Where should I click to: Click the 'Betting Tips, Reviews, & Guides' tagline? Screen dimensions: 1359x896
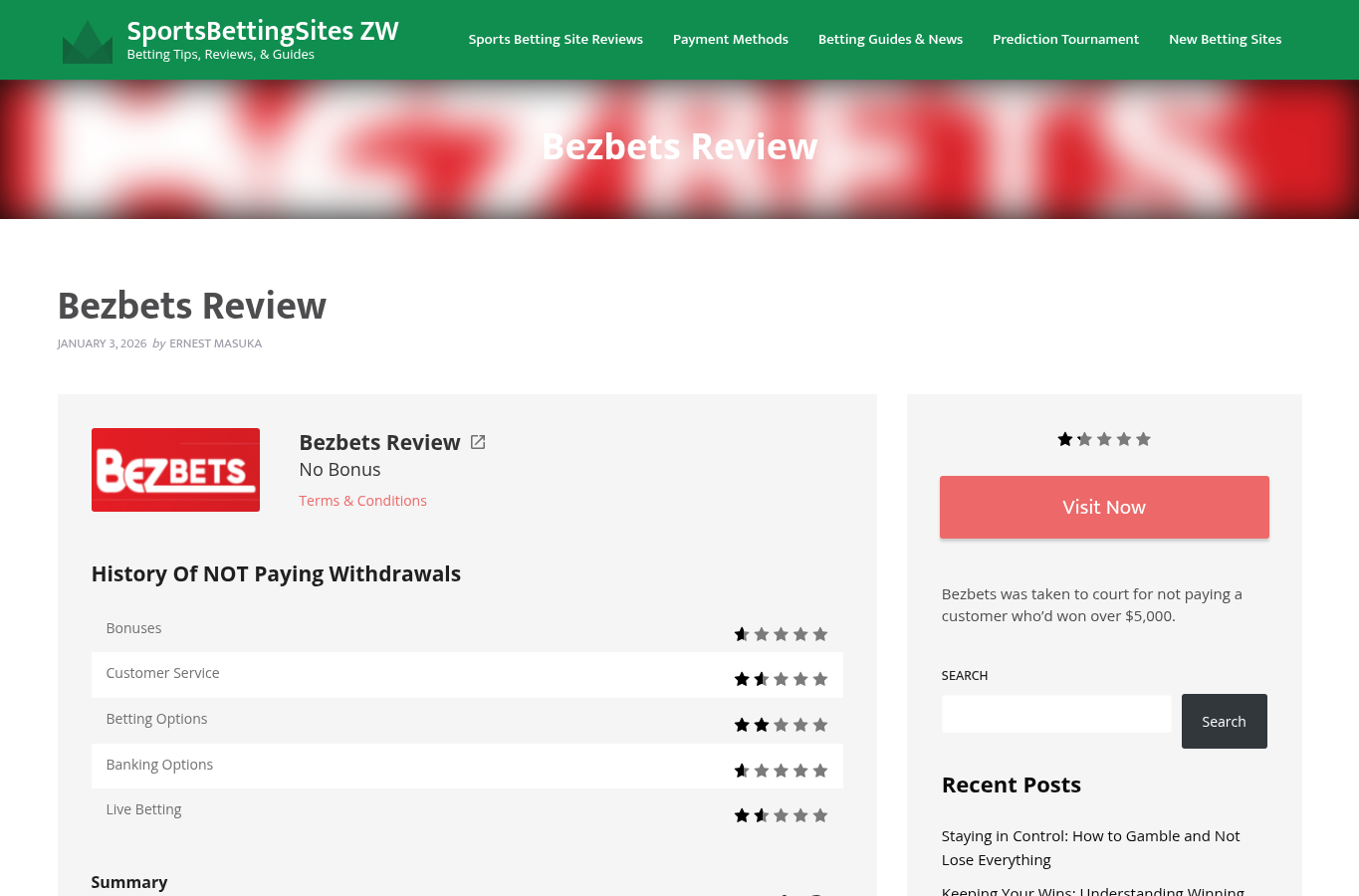220,55
